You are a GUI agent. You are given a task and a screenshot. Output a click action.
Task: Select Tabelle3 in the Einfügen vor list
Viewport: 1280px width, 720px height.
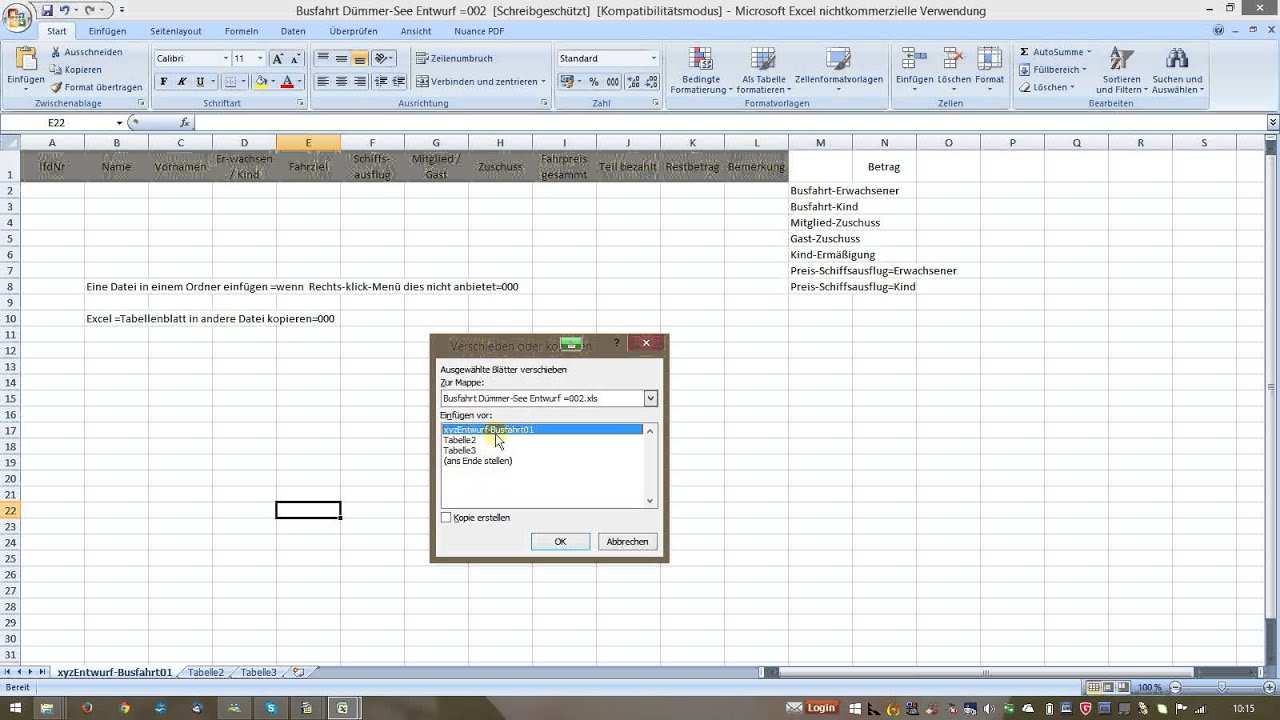pyautogui.click(x=460, y=451)
